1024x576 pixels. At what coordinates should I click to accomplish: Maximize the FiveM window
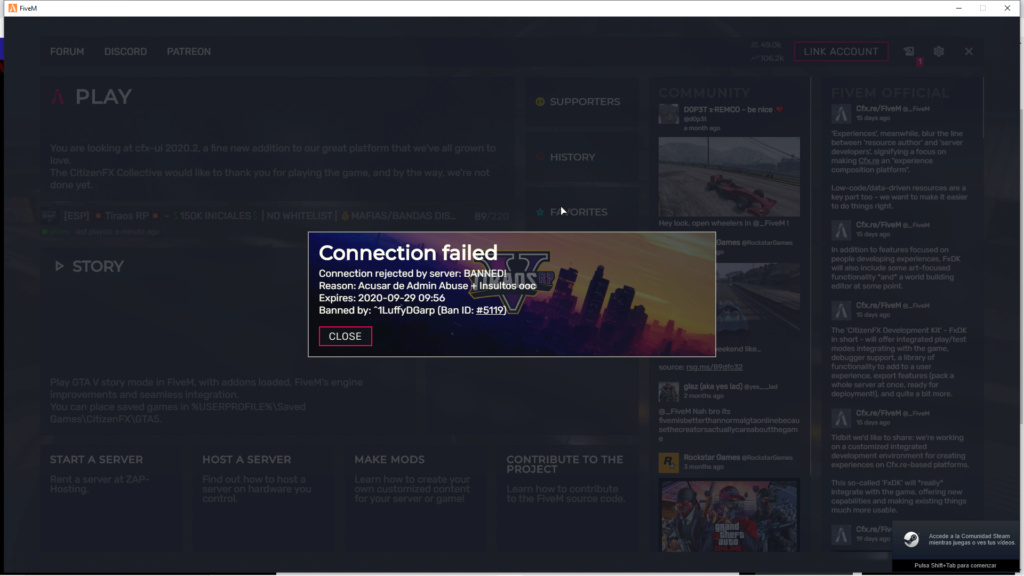(x=983, y=8)
